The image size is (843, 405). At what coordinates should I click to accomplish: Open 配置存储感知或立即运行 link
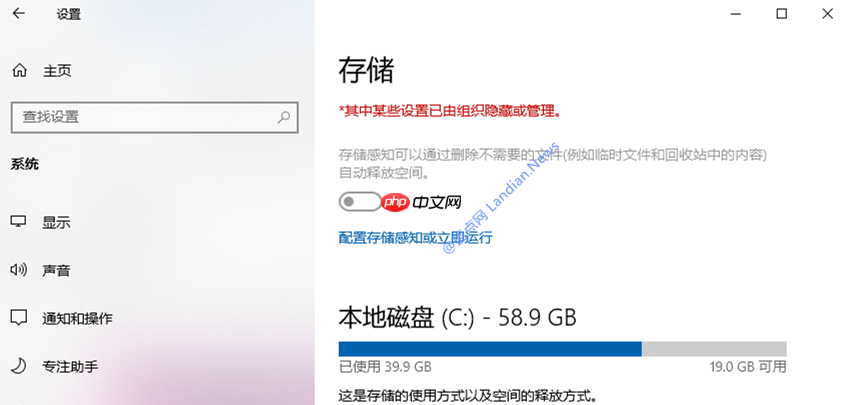click(x=415, y=238)
